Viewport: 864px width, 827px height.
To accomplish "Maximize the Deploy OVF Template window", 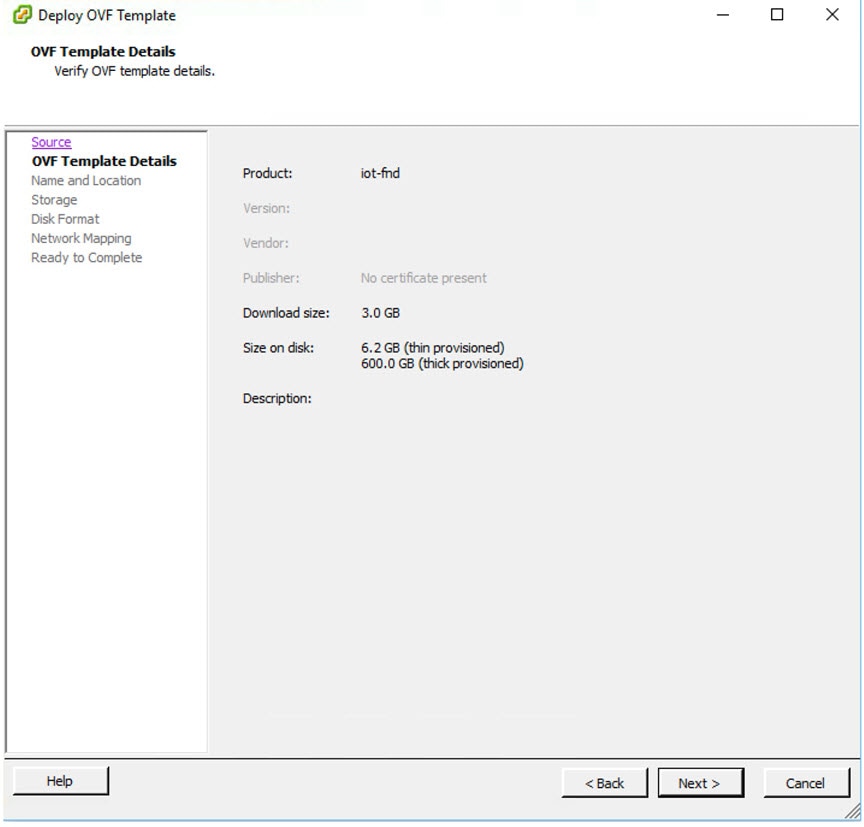I will tap(777, 15).
